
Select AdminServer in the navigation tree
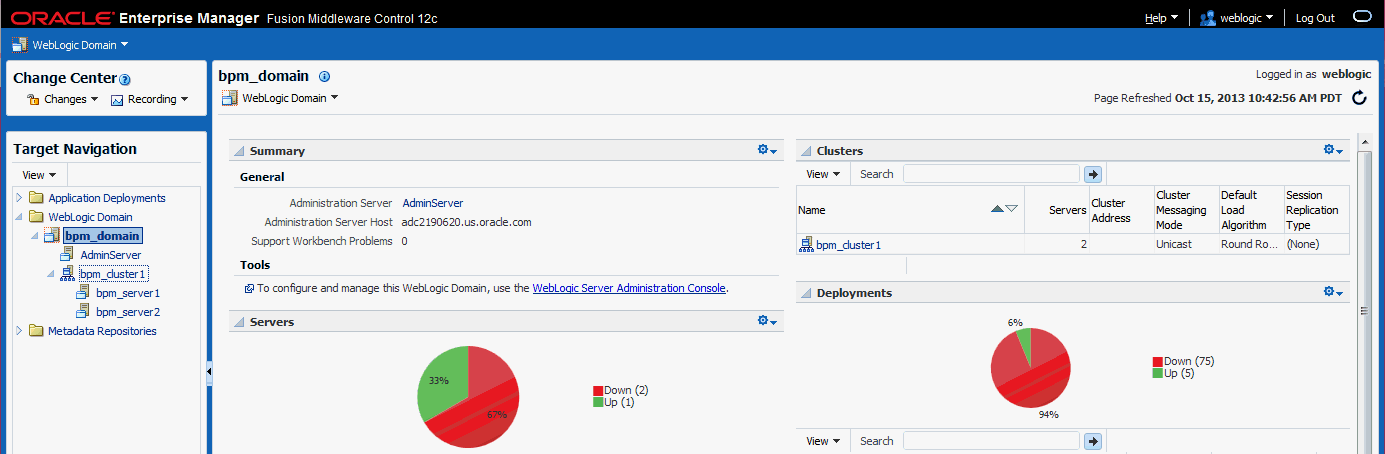(x=110, y=255)
